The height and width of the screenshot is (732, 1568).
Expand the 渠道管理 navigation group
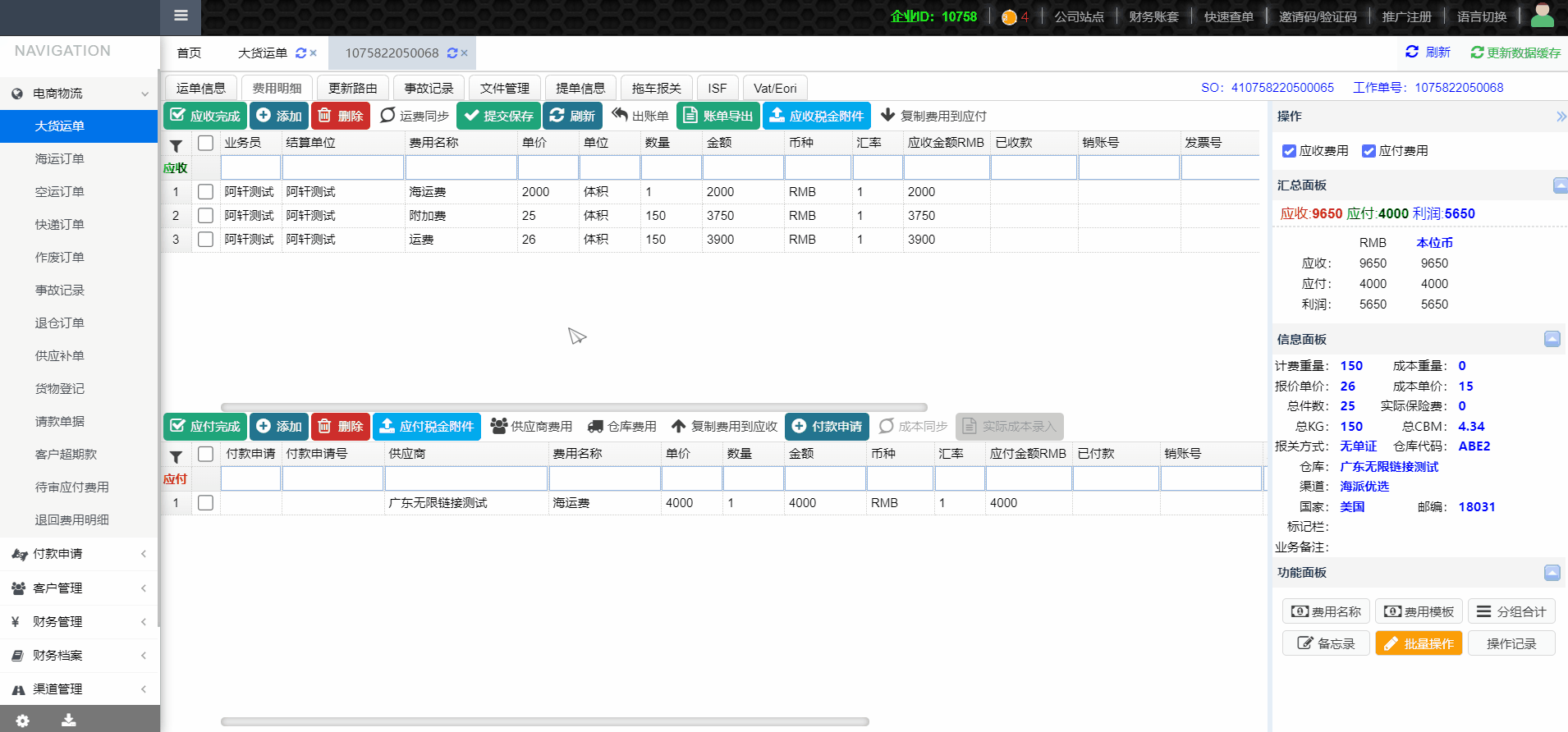coord(79,689)
